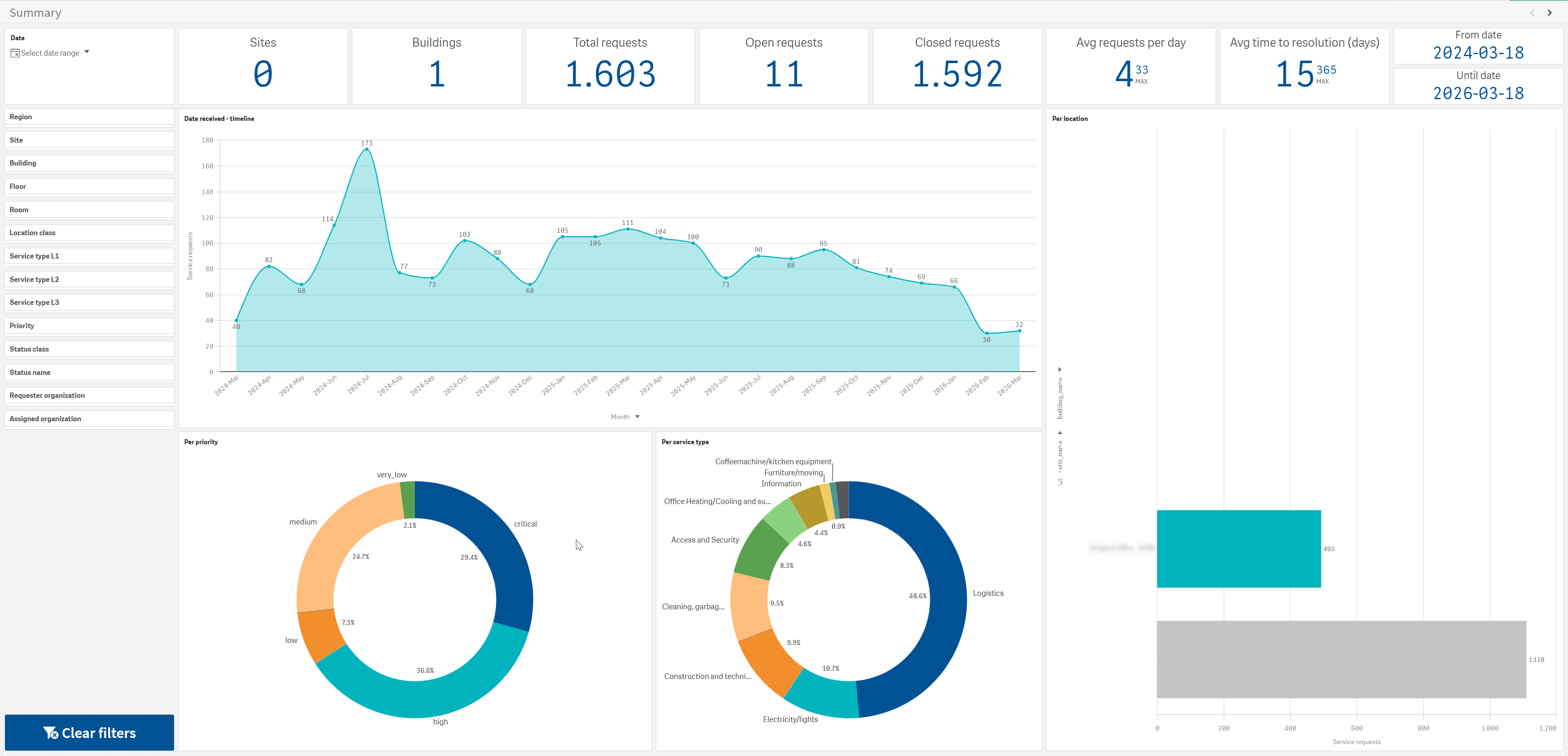The height and width of the screenshot is (756, 1568).
Task: Open the Status class filter
Action: (x=89, y=350)
